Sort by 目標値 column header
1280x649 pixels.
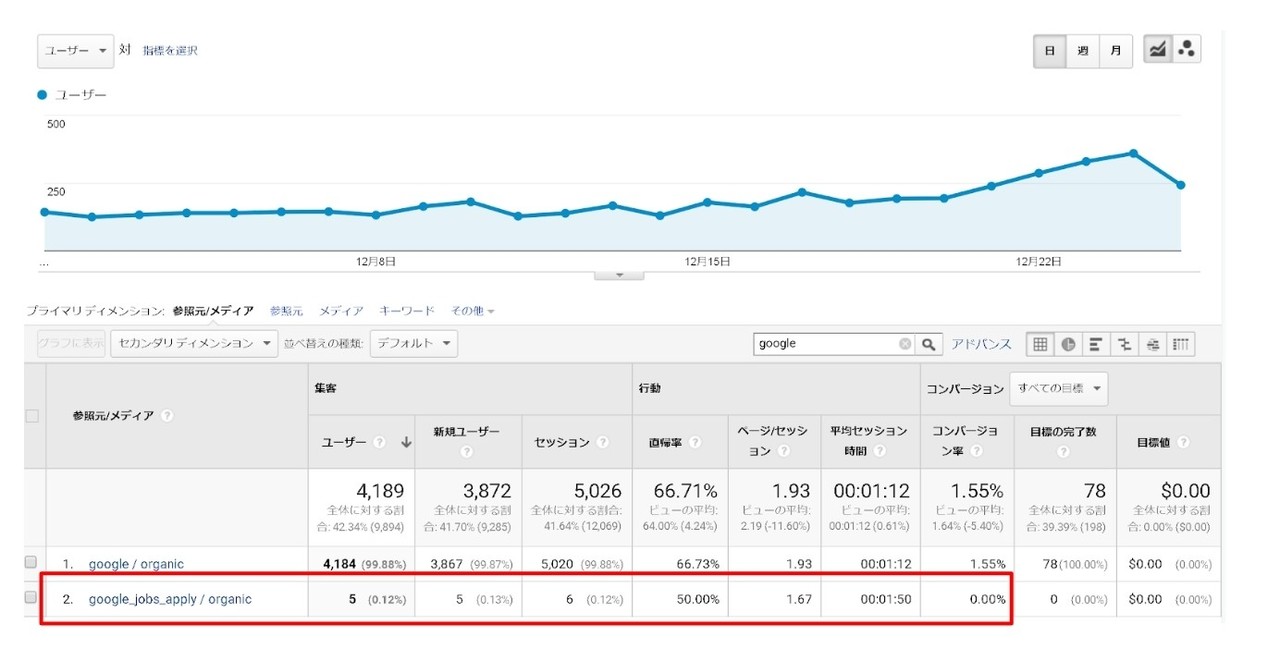click(1156, 442)
